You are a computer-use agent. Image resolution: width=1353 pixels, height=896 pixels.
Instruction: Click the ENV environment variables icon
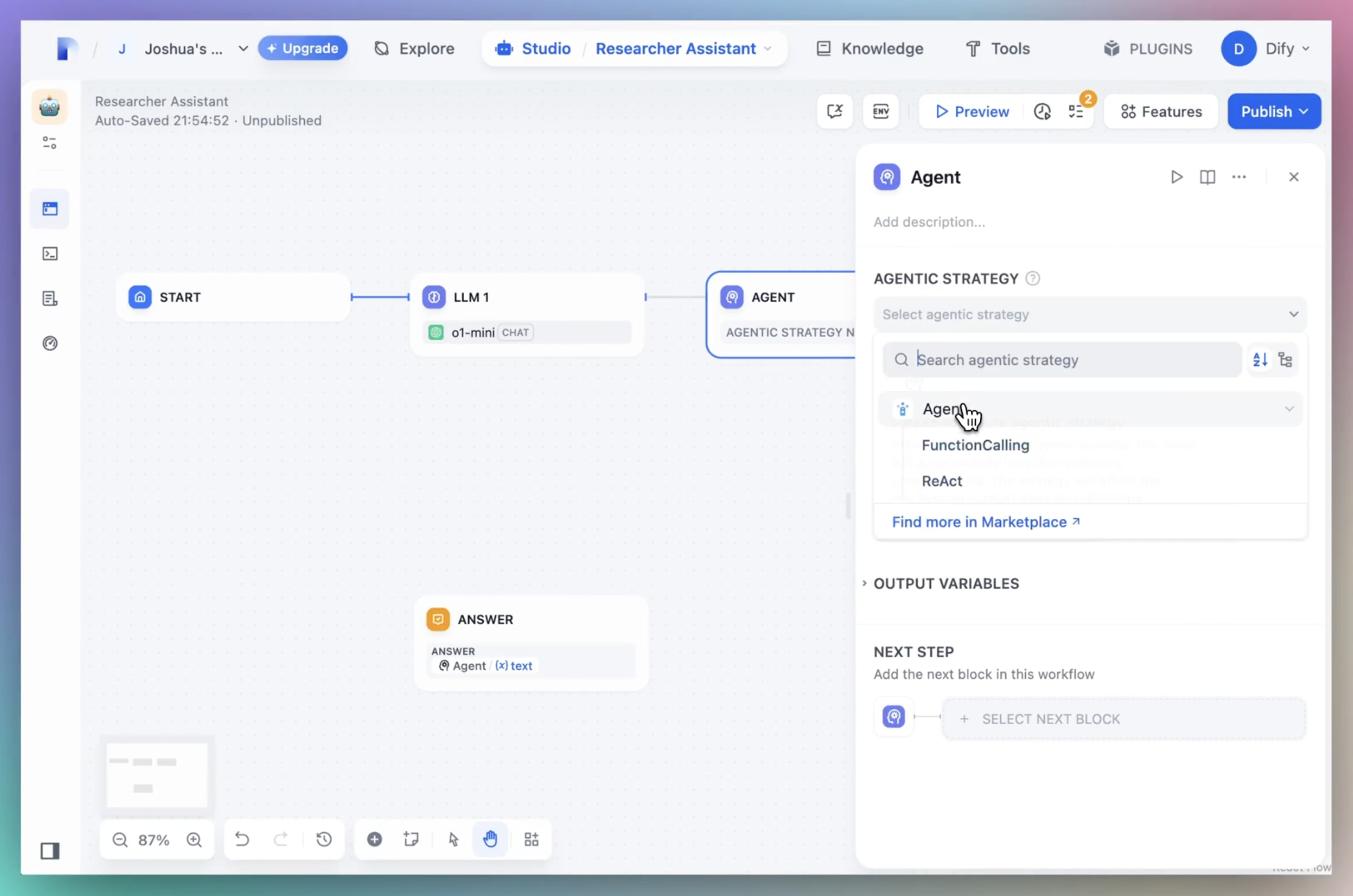880,112
